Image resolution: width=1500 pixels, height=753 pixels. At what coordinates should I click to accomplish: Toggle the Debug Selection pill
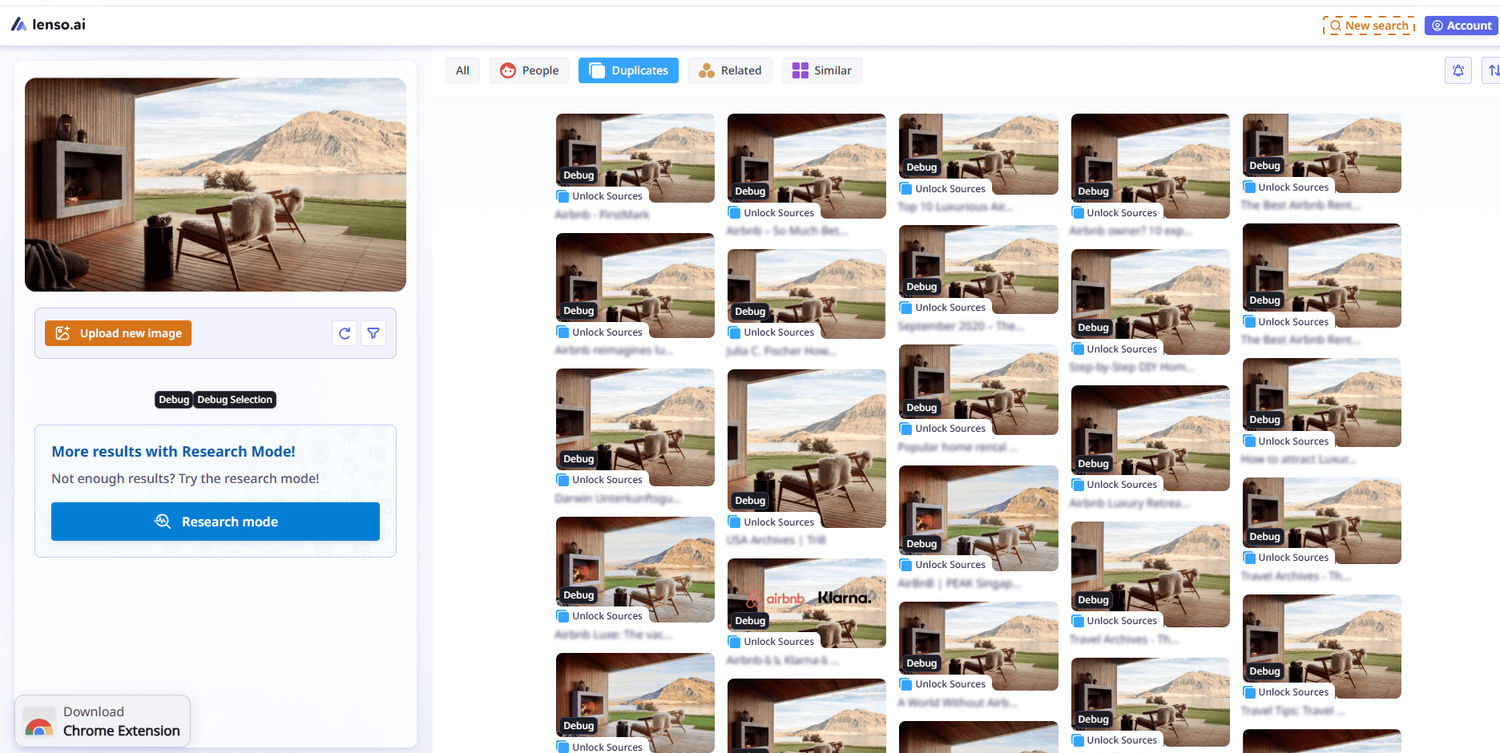[x=234, y=399]
